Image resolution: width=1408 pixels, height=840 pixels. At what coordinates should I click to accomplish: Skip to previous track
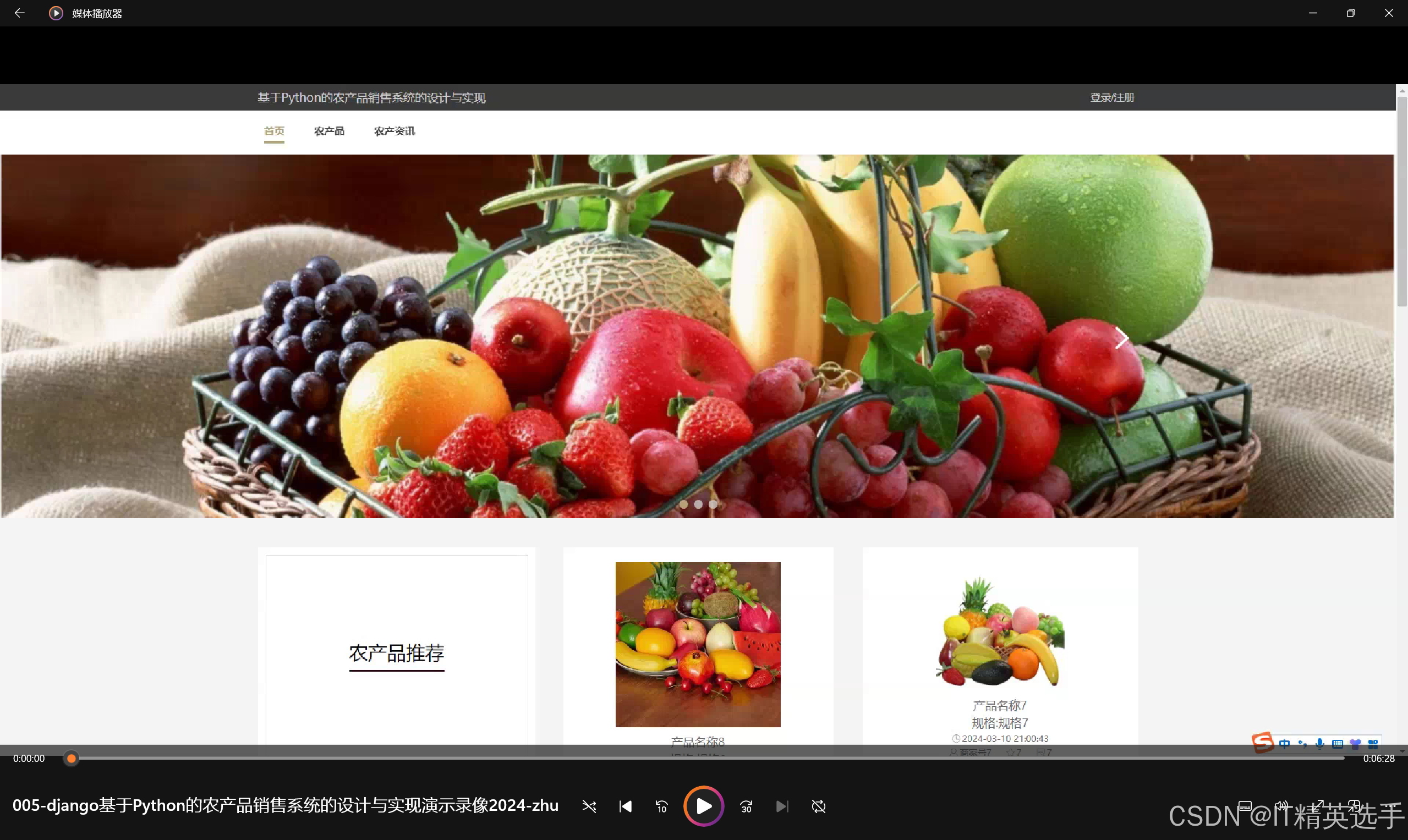point(625,806)
